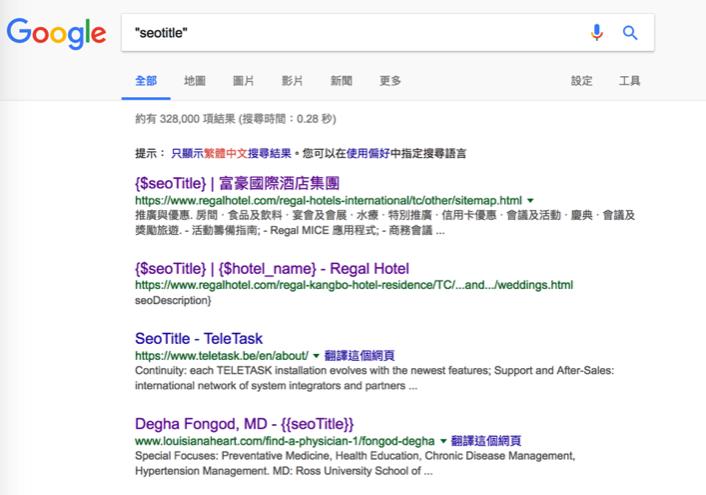This screenshot has width=706, height=495.
Task: Expand dropdown arrow beside louisianaheart.com URL
Action: click(x=443, y=441)
